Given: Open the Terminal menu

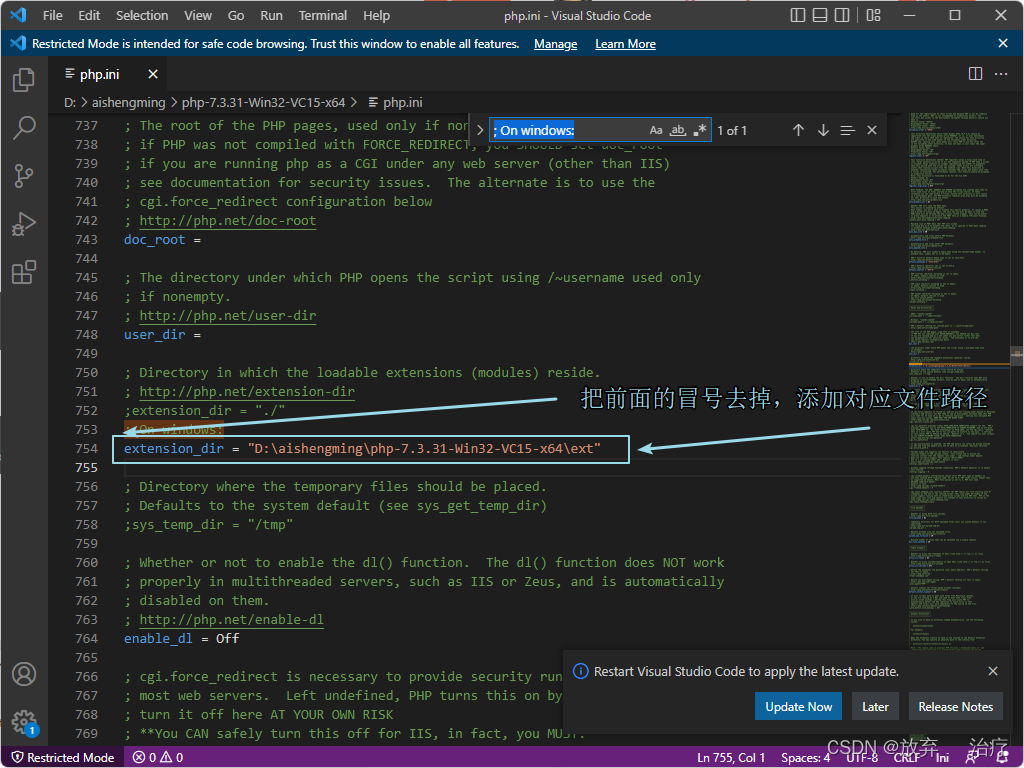Looking at the screenshot, I should point(322,15).
